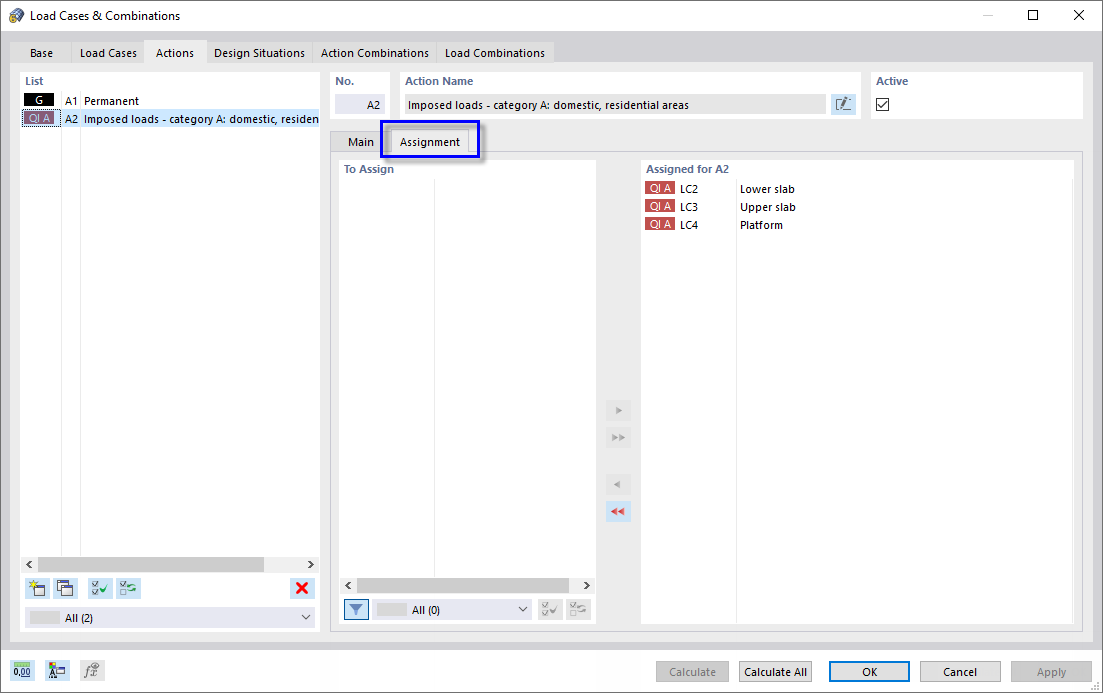Click the remove all red double arrow
Viewport: 1103px width, 693px height.
coord(618,511)
